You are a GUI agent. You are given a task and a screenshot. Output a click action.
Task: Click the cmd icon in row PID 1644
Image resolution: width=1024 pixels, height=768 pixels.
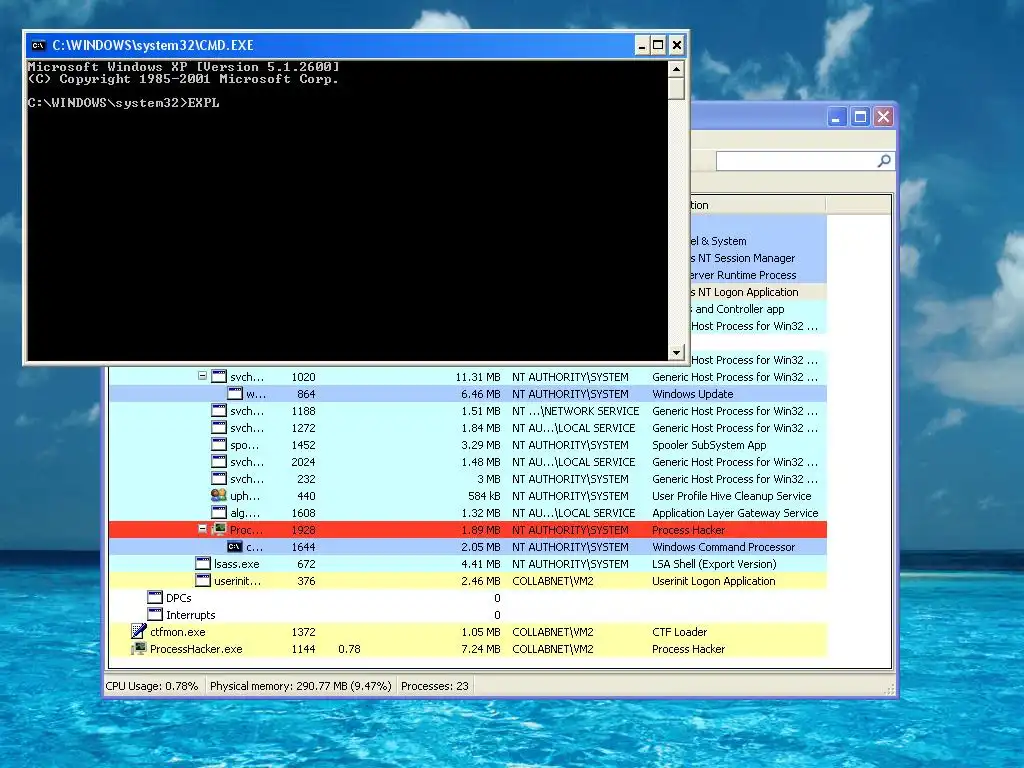coord(234,547)
